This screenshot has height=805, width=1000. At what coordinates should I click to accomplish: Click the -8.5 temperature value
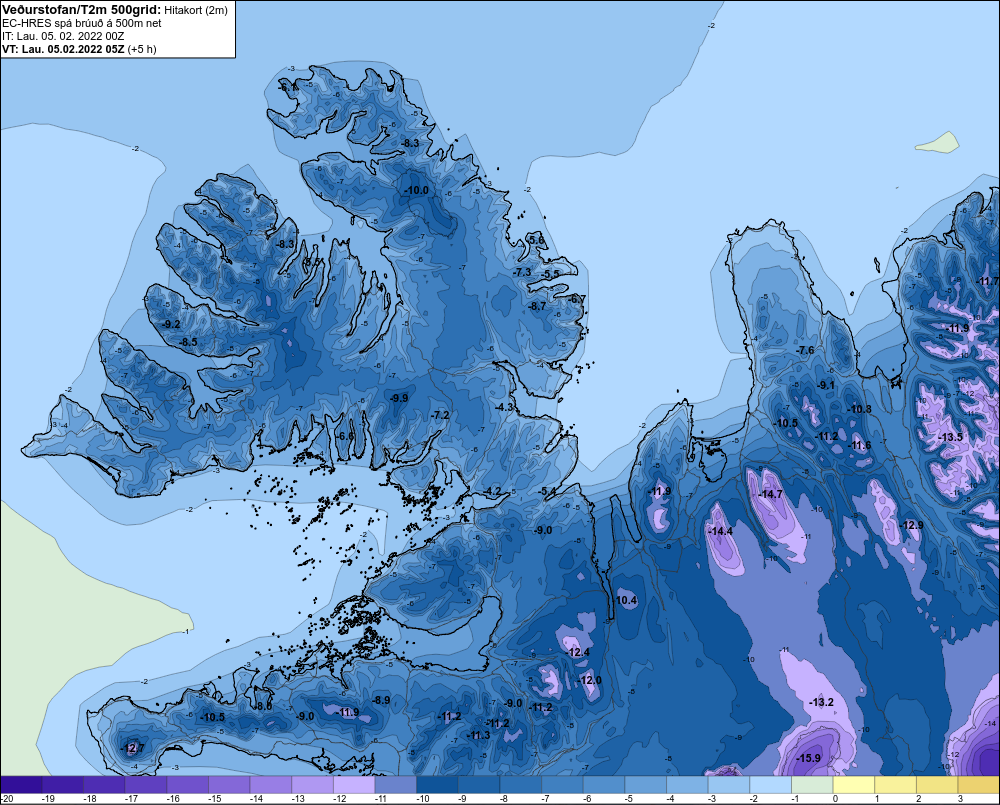pos(188,342)
